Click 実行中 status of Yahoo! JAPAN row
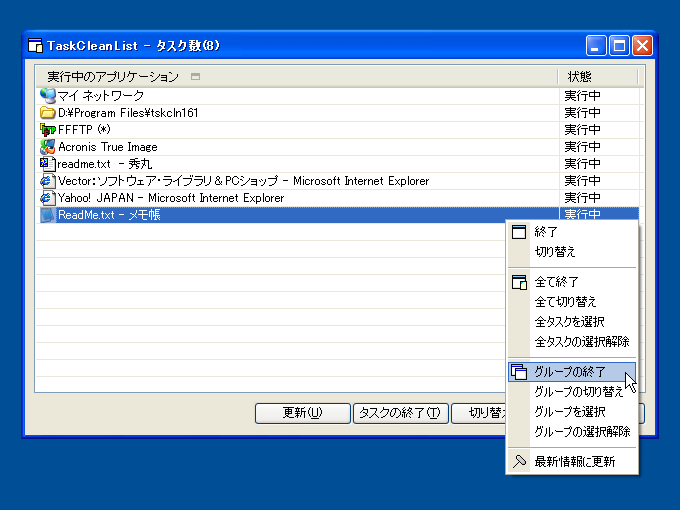The height and width of the screenshot is (510, 680). 582,198
